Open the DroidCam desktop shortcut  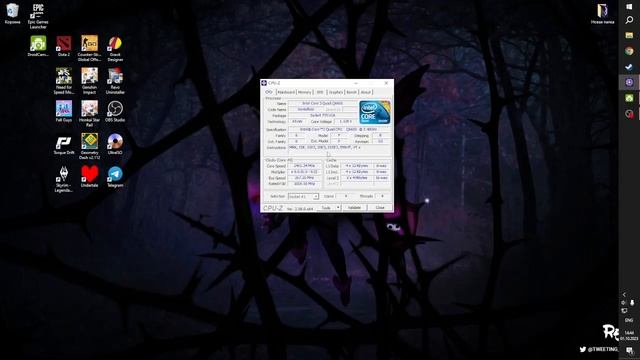point(38,46)
